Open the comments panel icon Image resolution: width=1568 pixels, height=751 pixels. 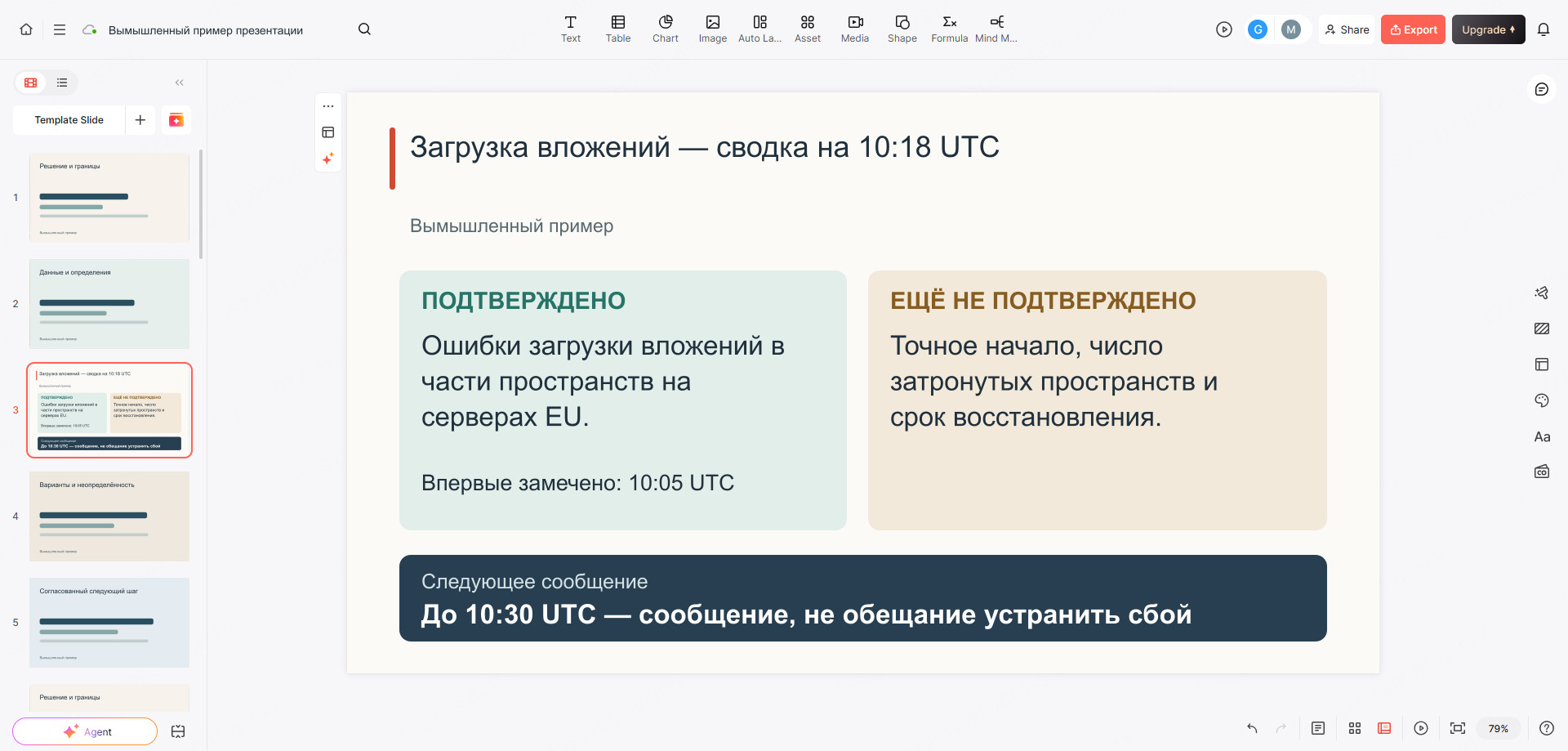coord(1542,89)
